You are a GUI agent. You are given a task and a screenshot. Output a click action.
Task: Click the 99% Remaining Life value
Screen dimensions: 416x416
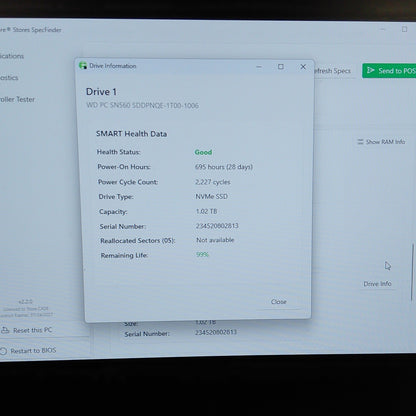[x=202, y=255]
